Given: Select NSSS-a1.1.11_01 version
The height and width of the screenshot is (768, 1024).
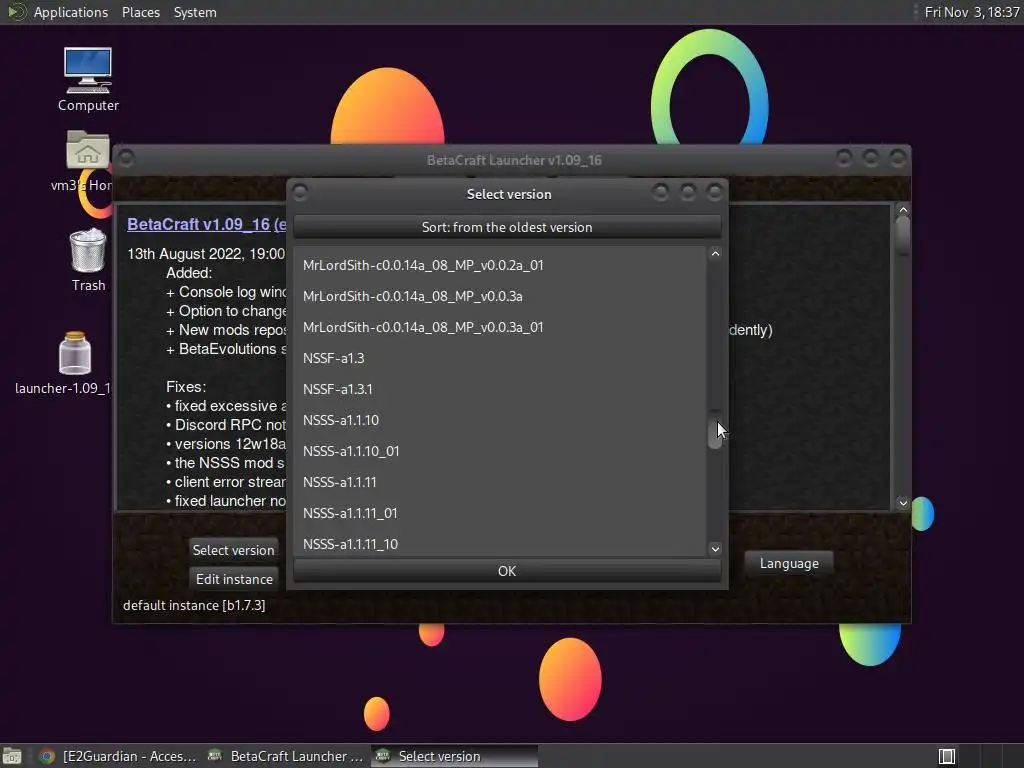Looking at the screenshot, I should tap(500, 513).
